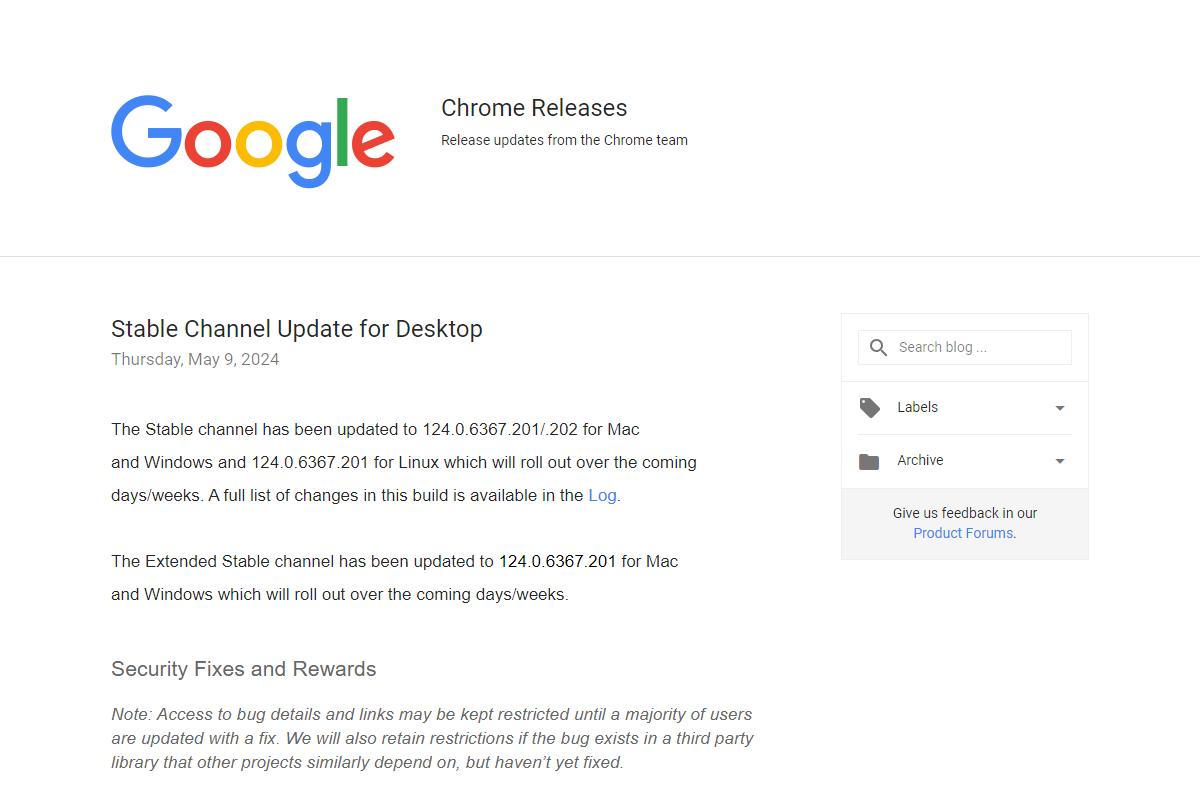This screenshot has height=800, width=1200.
Task: Open the Product Forums link
Action: click(963, 533)
